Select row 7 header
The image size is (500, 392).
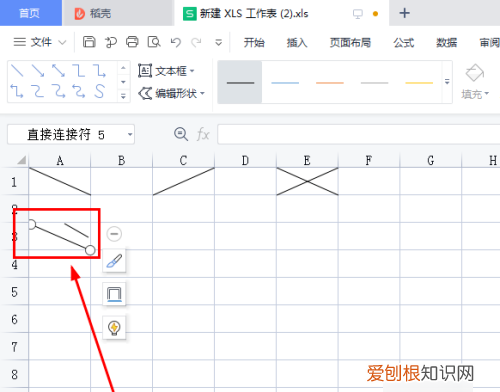click(14, 347)
